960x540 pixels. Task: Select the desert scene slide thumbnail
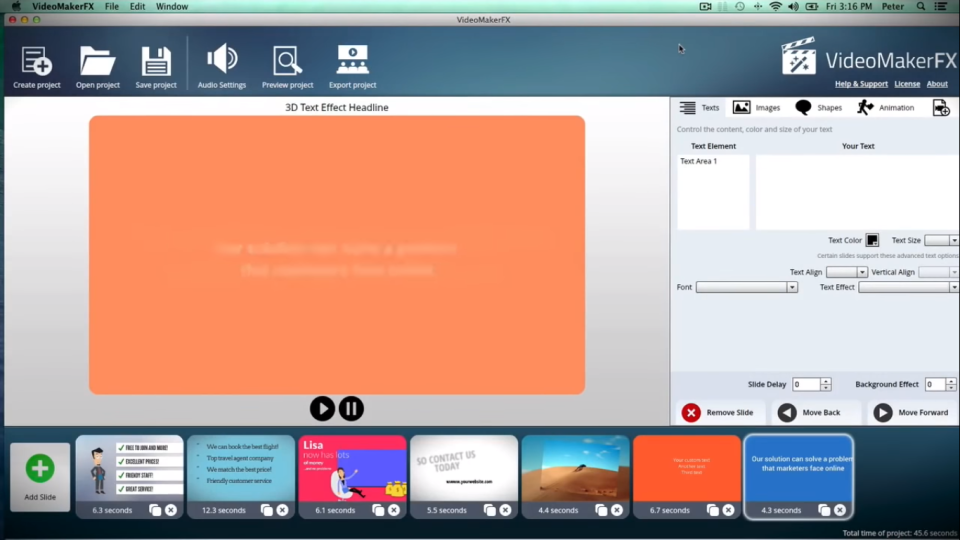[x=575, y=468]
